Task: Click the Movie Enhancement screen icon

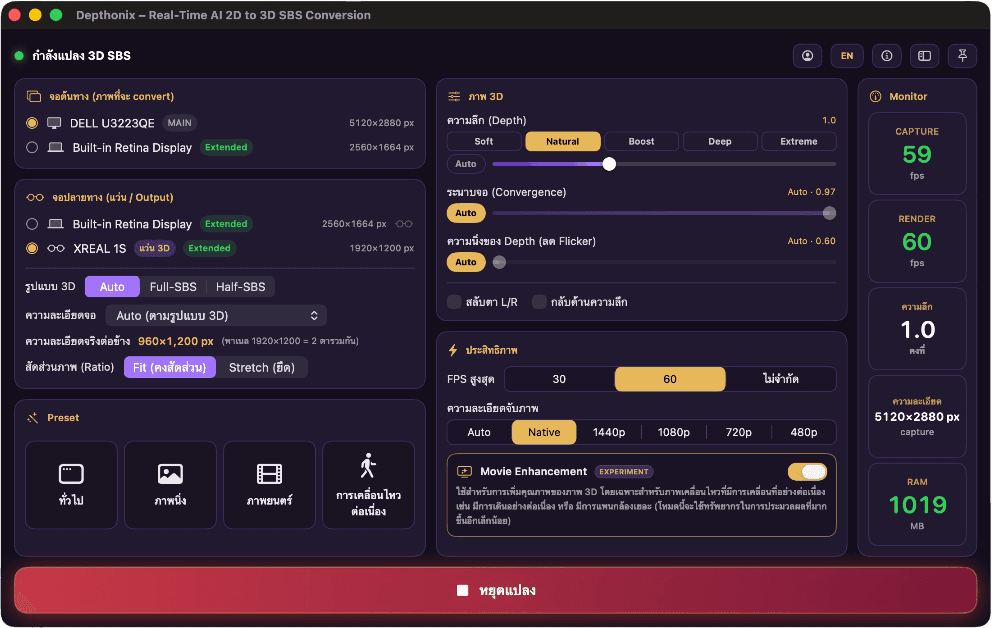Action: pyautogui.click(x=464, y=472)
